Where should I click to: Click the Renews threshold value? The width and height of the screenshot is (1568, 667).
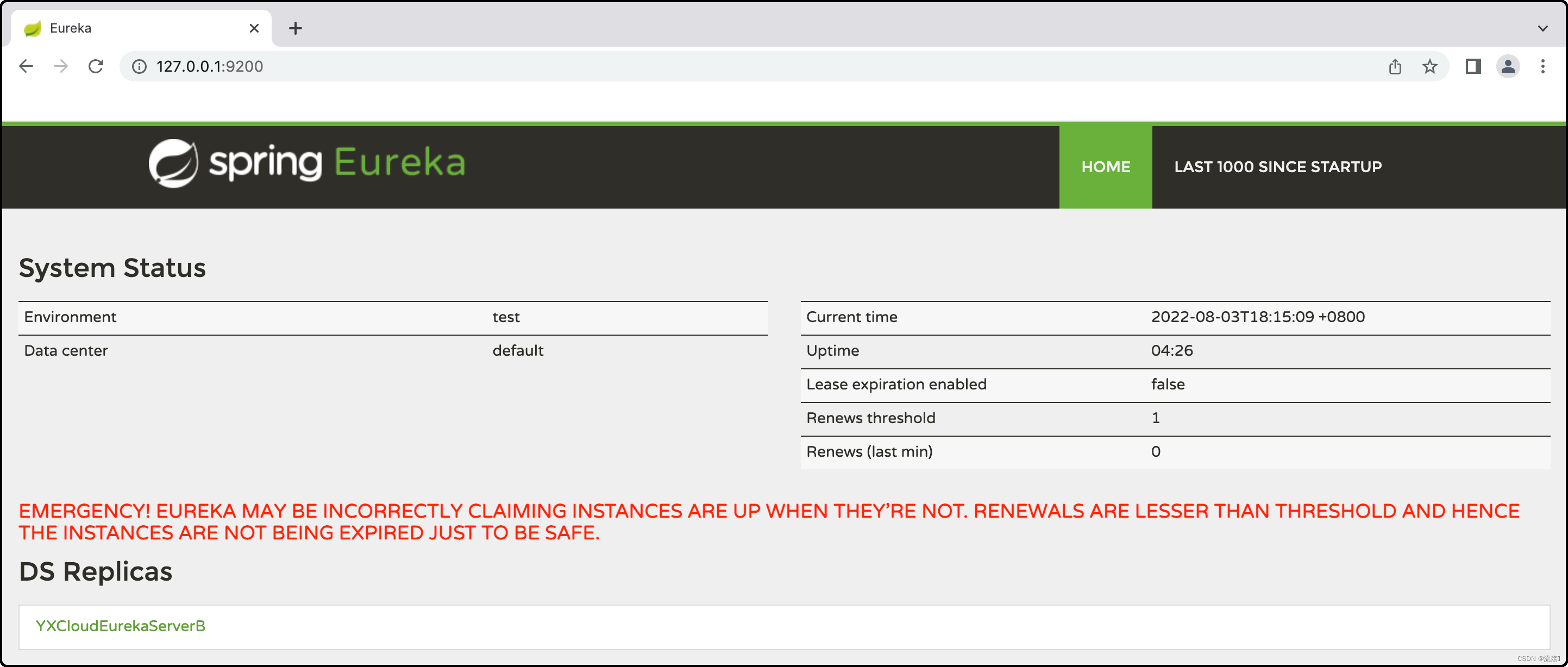(1156, 418)
